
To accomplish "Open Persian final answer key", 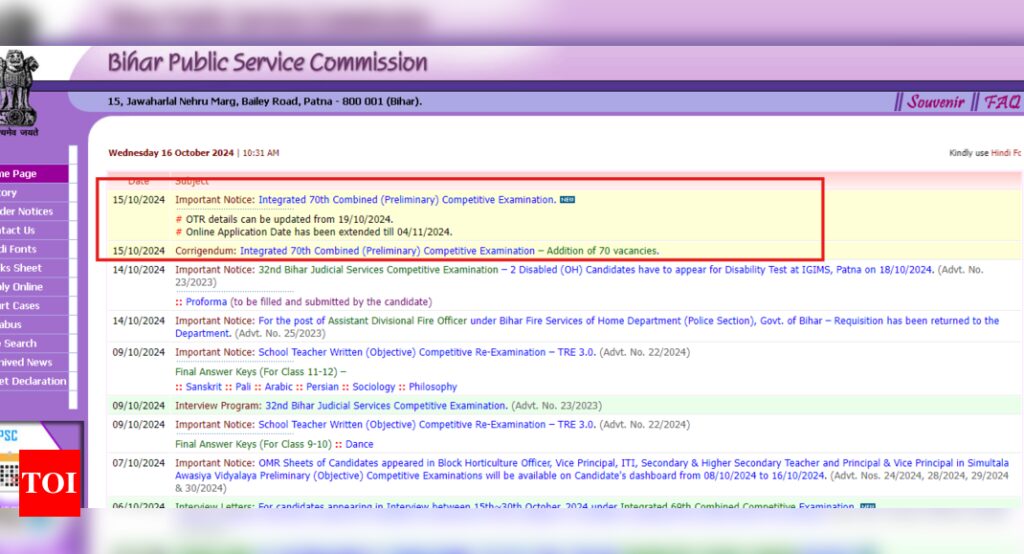I will [322, 387].
